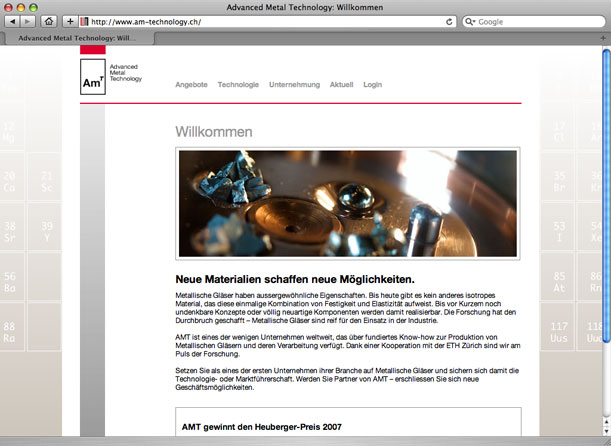Click the add bookmark plus button
The image size is (611, 446).
point(69,21)
